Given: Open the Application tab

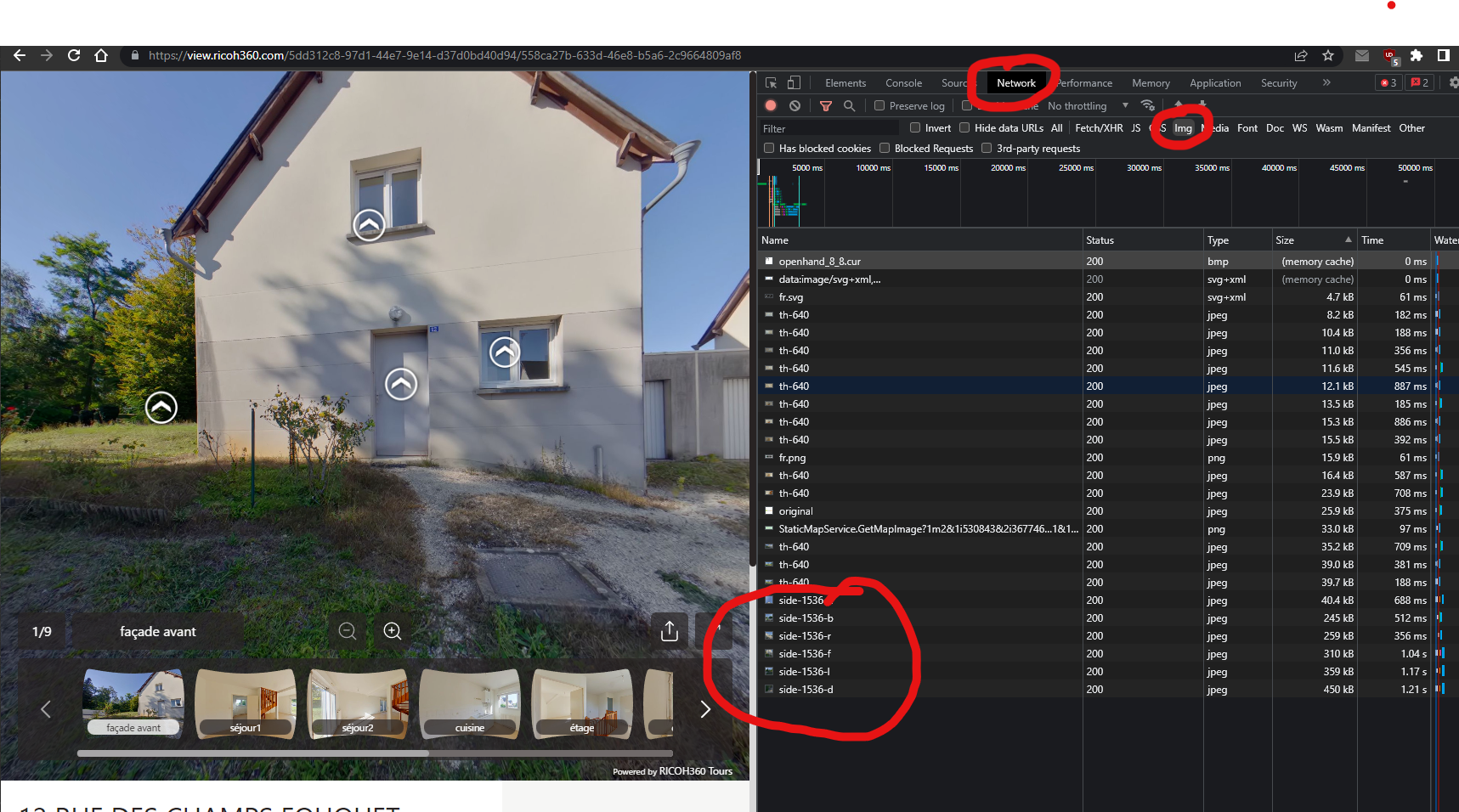Looking at the screenshot, I should click(x=1214, y=83).
